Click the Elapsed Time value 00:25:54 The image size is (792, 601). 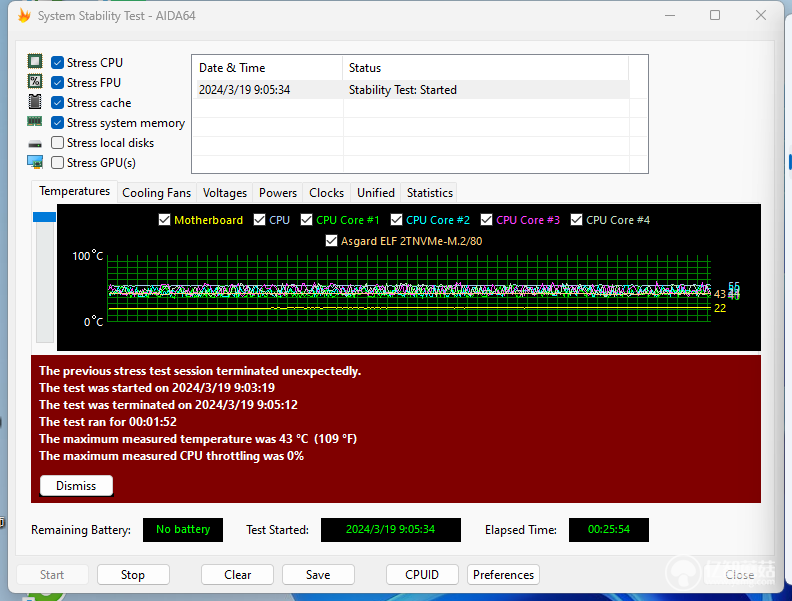pyautogui.click(x=609, y=530)
